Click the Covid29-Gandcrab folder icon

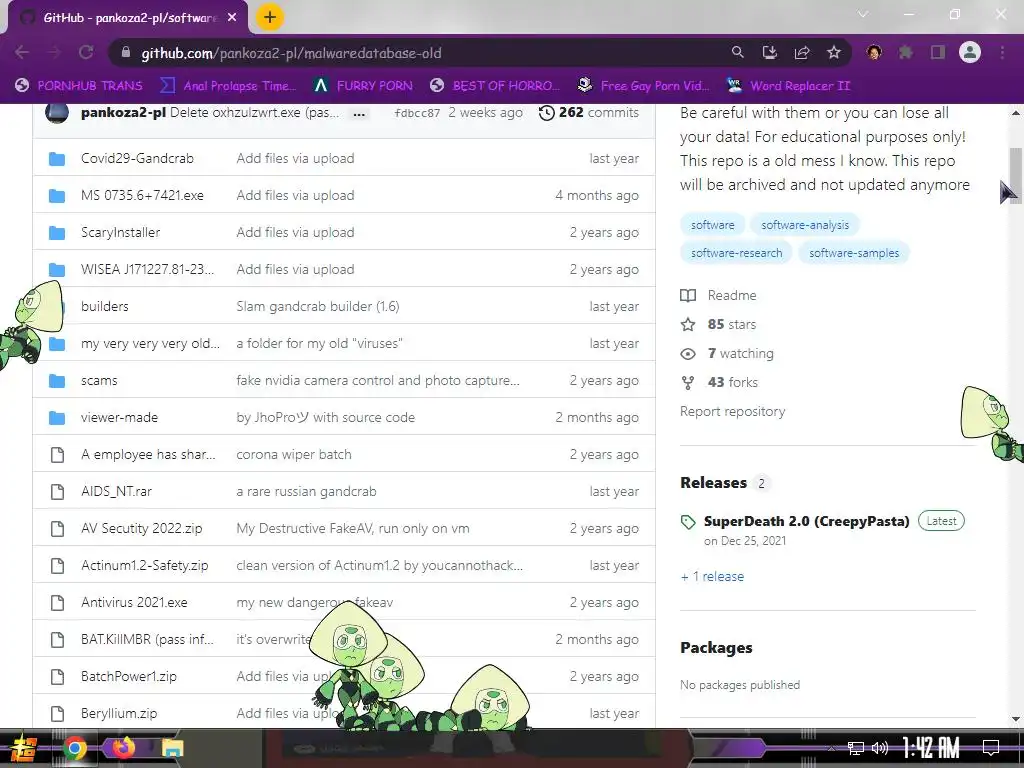57,159
